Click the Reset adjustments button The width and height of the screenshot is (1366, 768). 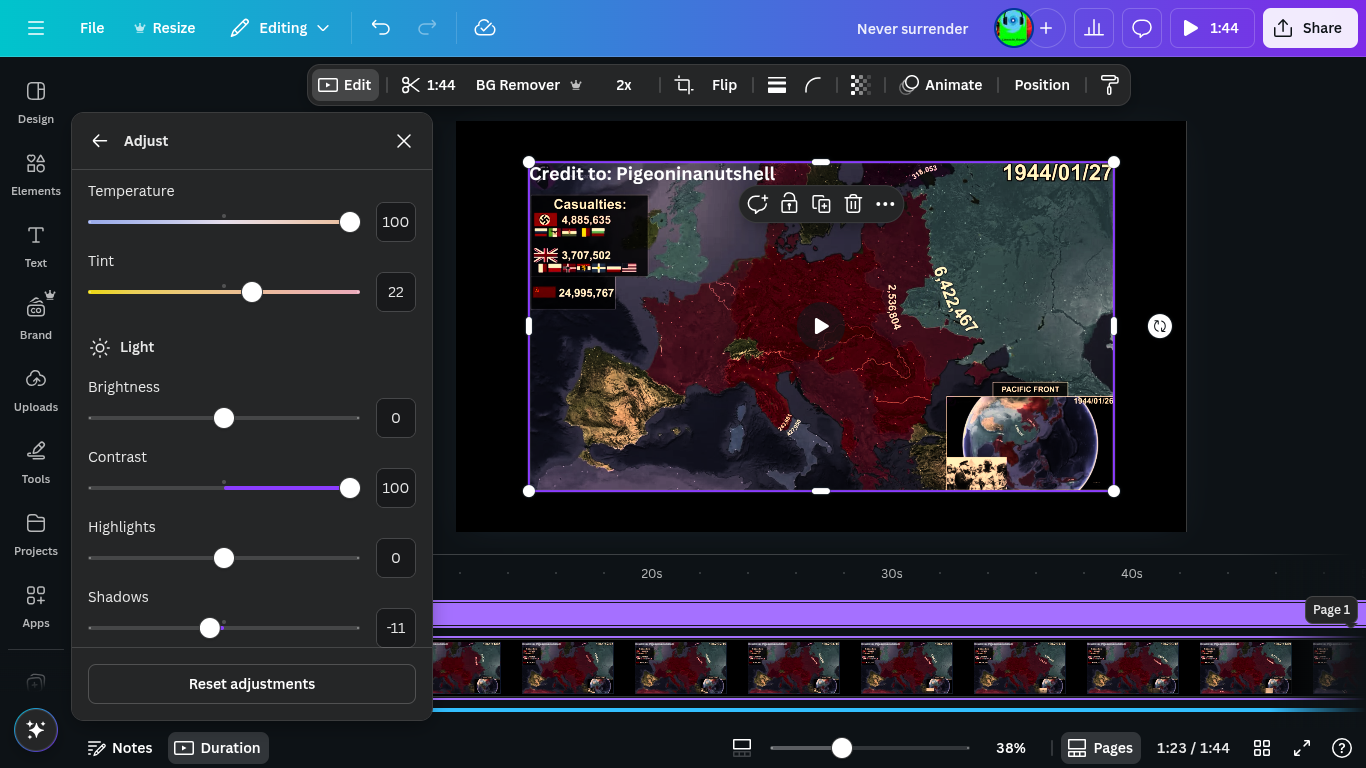click(252, 684)
